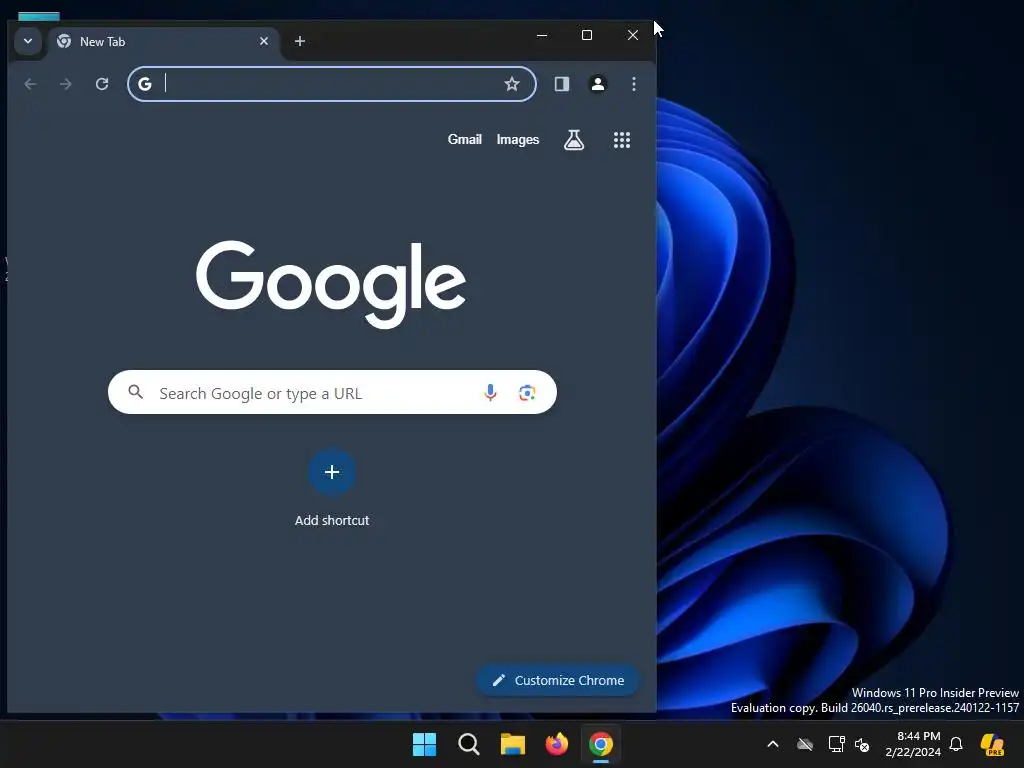Open the notifications bell

[956, 744]
